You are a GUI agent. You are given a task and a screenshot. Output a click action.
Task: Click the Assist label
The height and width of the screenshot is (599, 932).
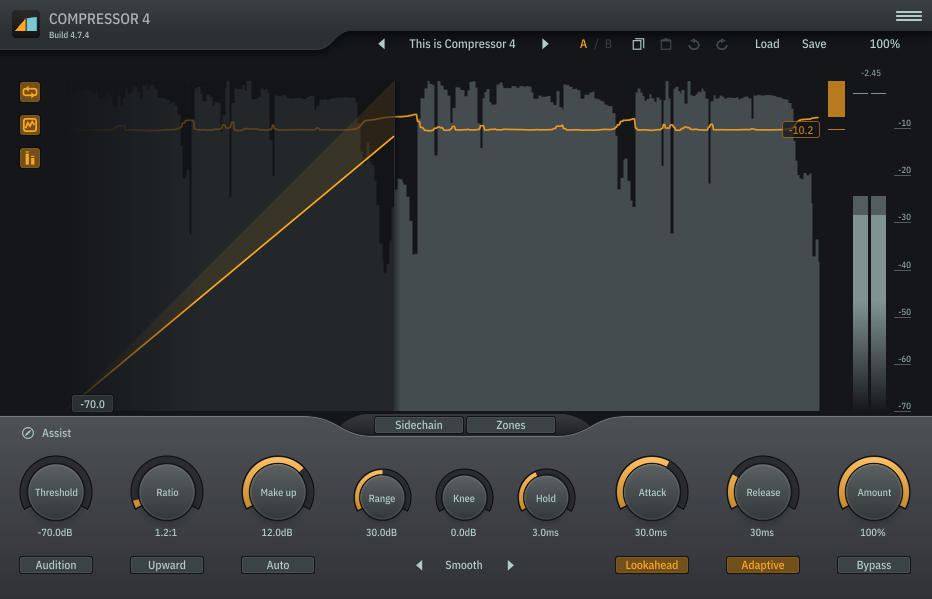tap(56, 433)
